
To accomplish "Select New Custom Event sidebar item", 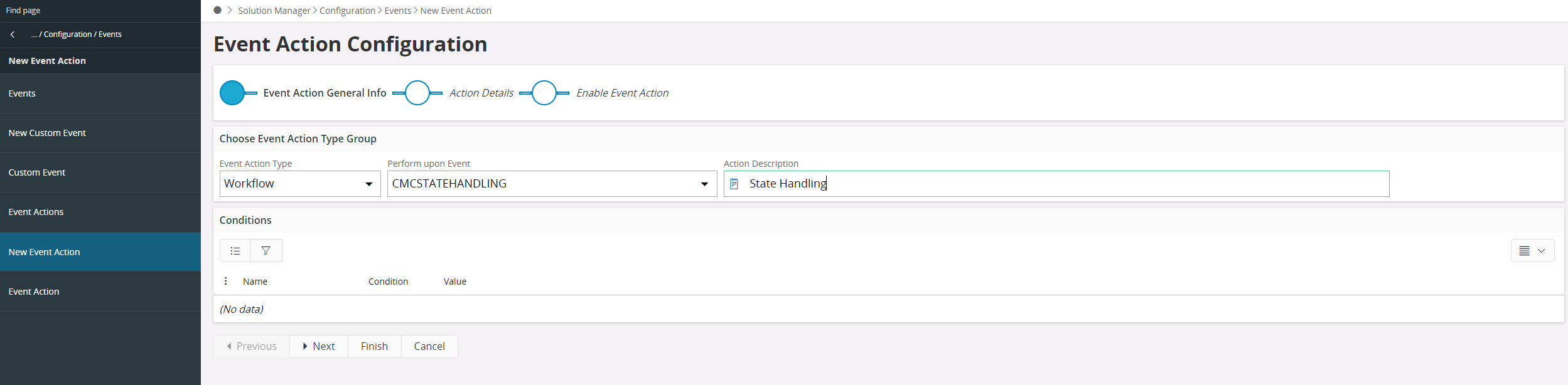I will click(x=47, y=133).
